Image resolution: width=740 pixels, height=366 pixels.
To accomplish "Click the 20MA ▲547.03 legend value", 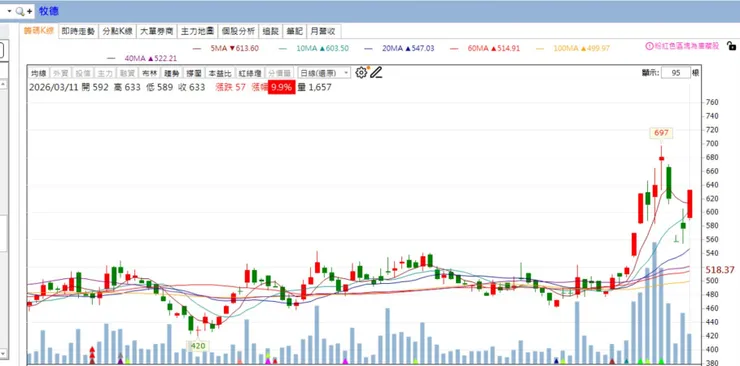I will coord(409,49).
